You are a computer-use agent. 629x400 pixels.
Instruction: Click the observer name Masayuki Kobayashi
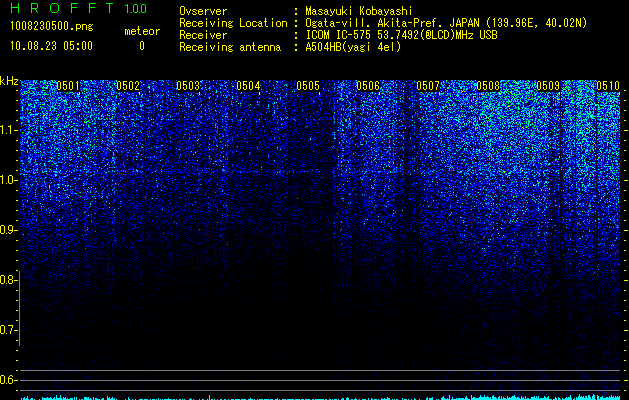point(359,11)
